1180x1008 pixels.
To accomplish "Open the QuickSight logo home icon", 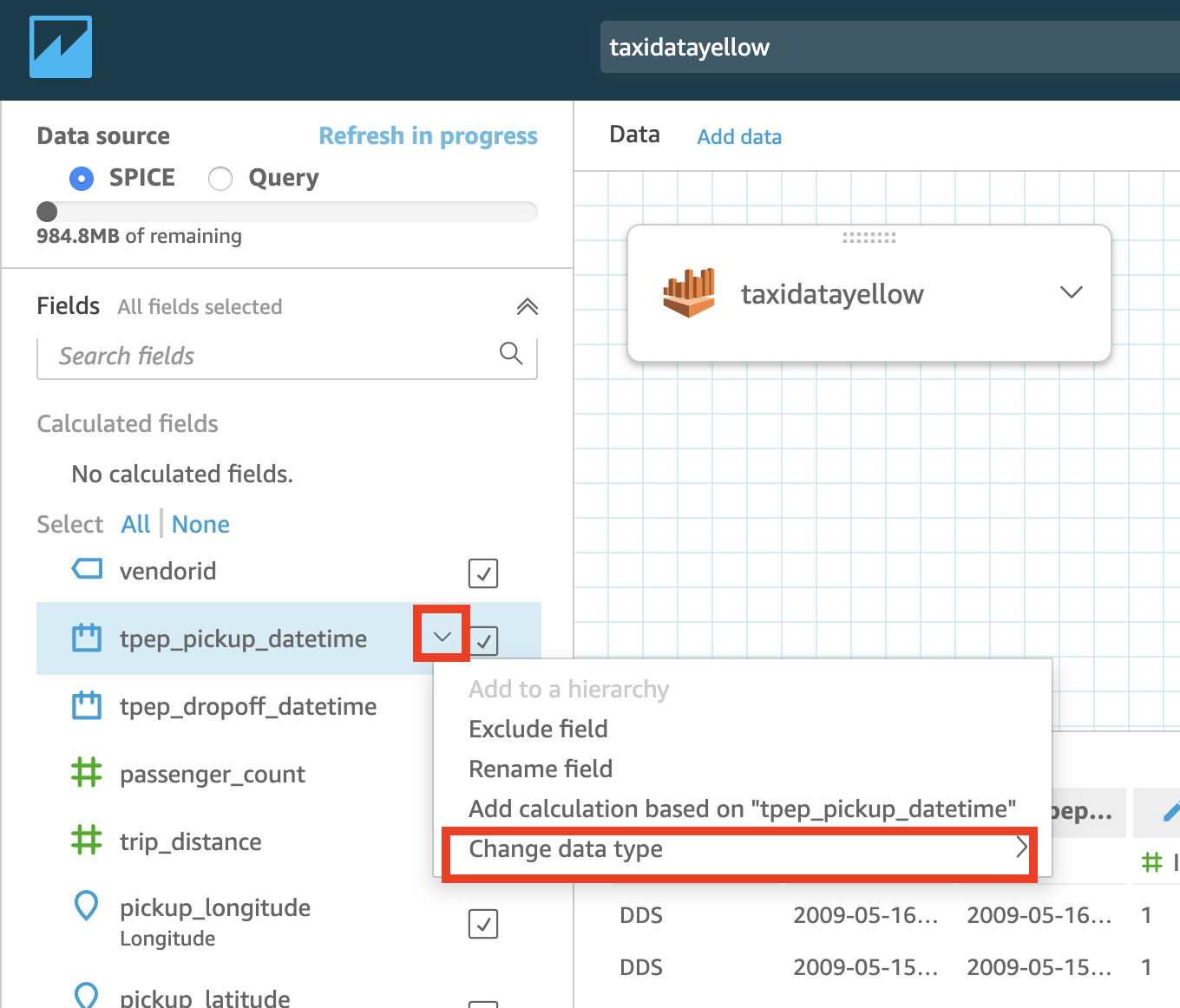I will 61,47.
